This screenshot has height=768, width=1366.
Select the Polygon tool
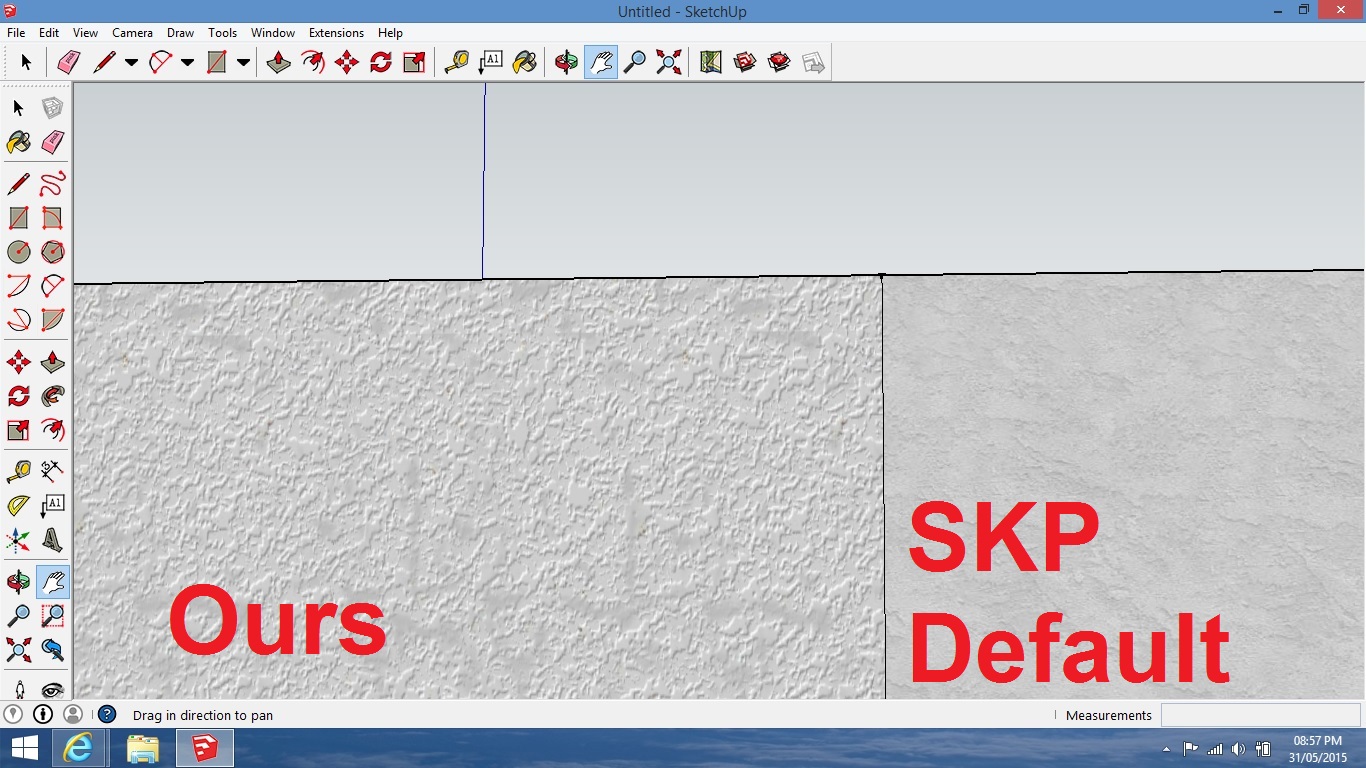pos(53,252)
